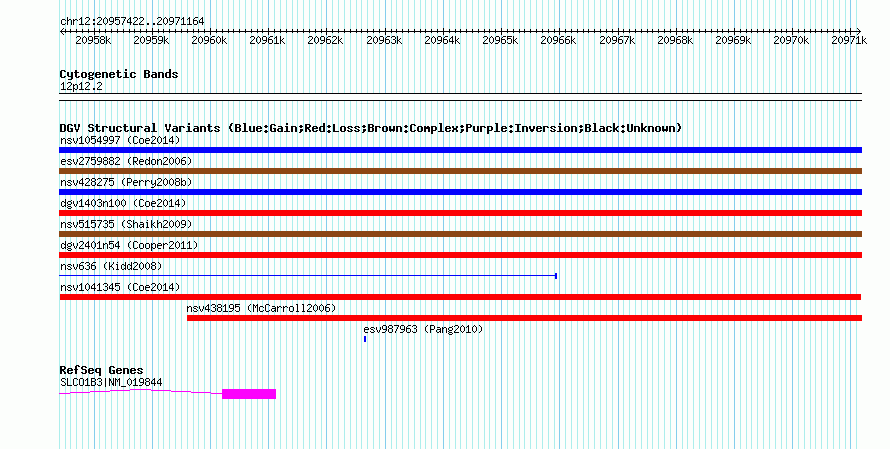Open the nsv438195 (McCarroll2006) label
Viewport: 890px width, 449px height.
coord(262,308)
